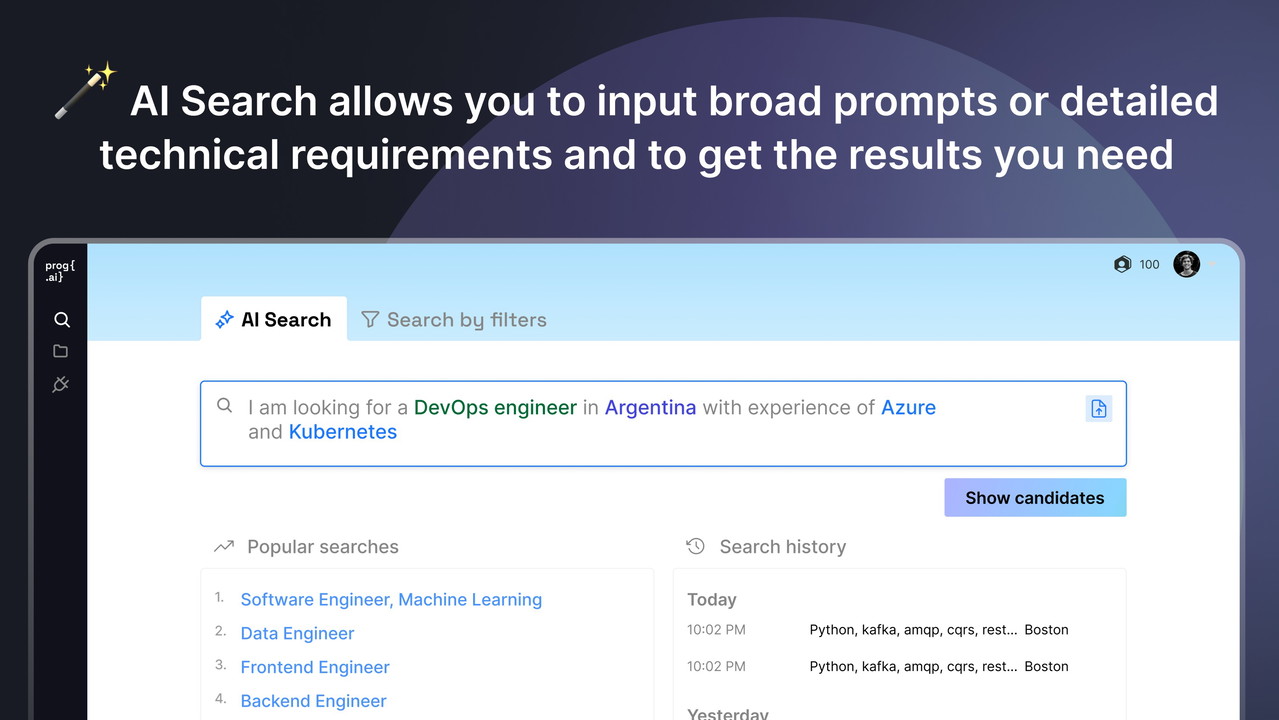Open the search page from the sidebar
The width and height of the screenshot is (1279, 720).
tap(62, 320)
